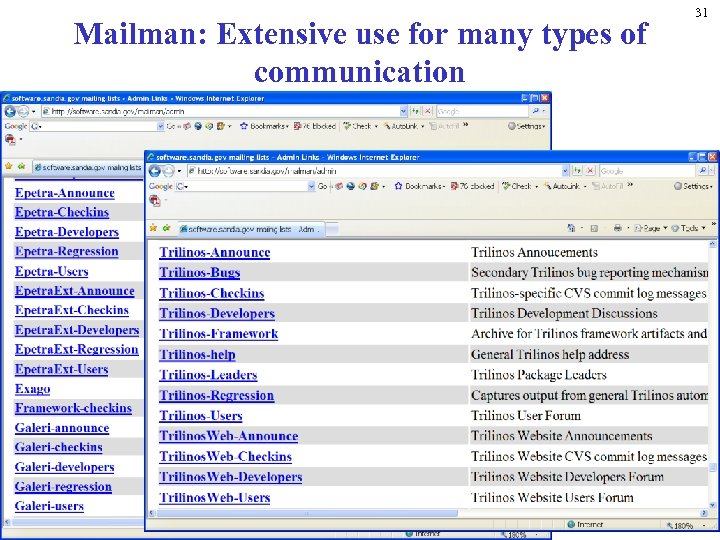Image resolution: width=720 pixels, height=540 pixels.
Task: Open the Page menu dropdown in front window
Action: click(650, 228)
